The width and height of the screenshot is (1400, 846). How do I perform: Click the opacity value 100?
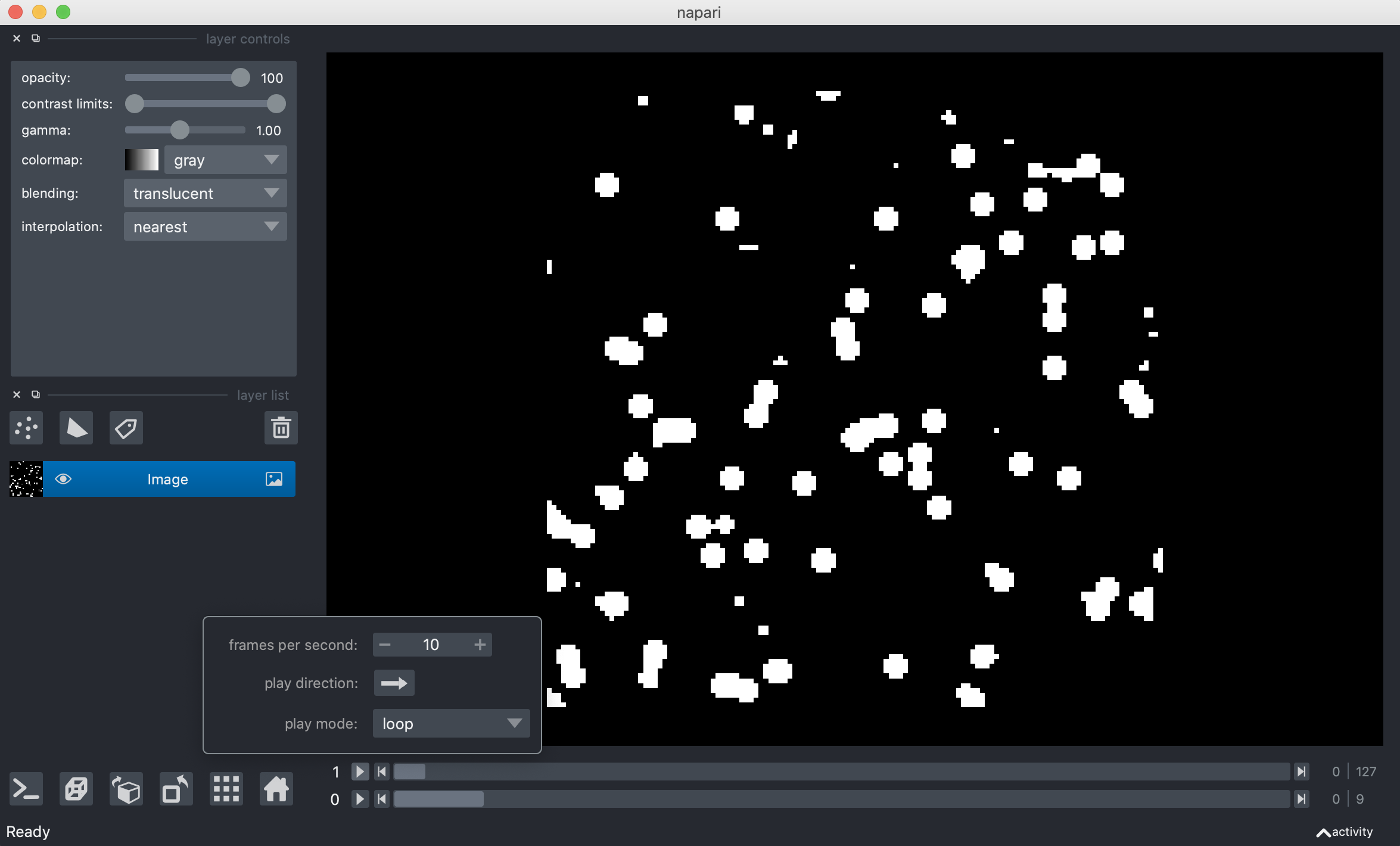272,78
